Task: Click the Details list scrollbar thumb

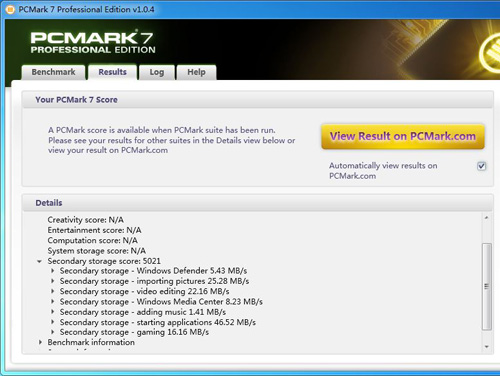Action: tap(487, 287)
